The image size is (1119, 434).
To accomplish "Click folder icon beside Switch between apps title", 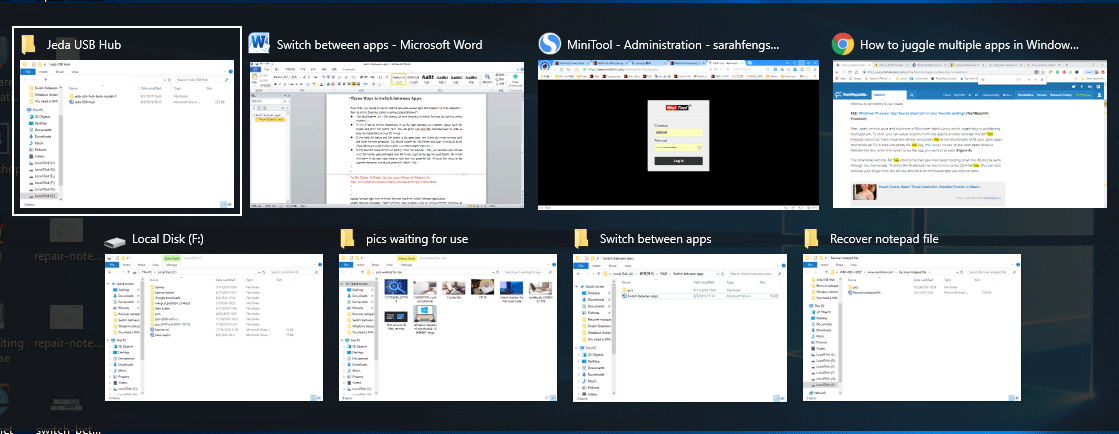I will [581, 239].
